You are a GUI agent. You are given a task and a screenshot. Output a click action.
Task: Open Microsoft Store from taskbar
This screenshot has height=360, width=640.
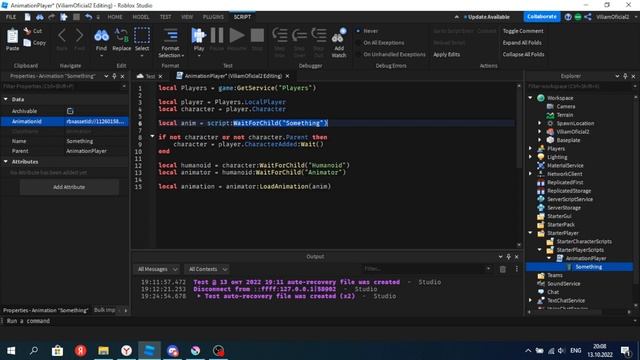click(57, 351)
